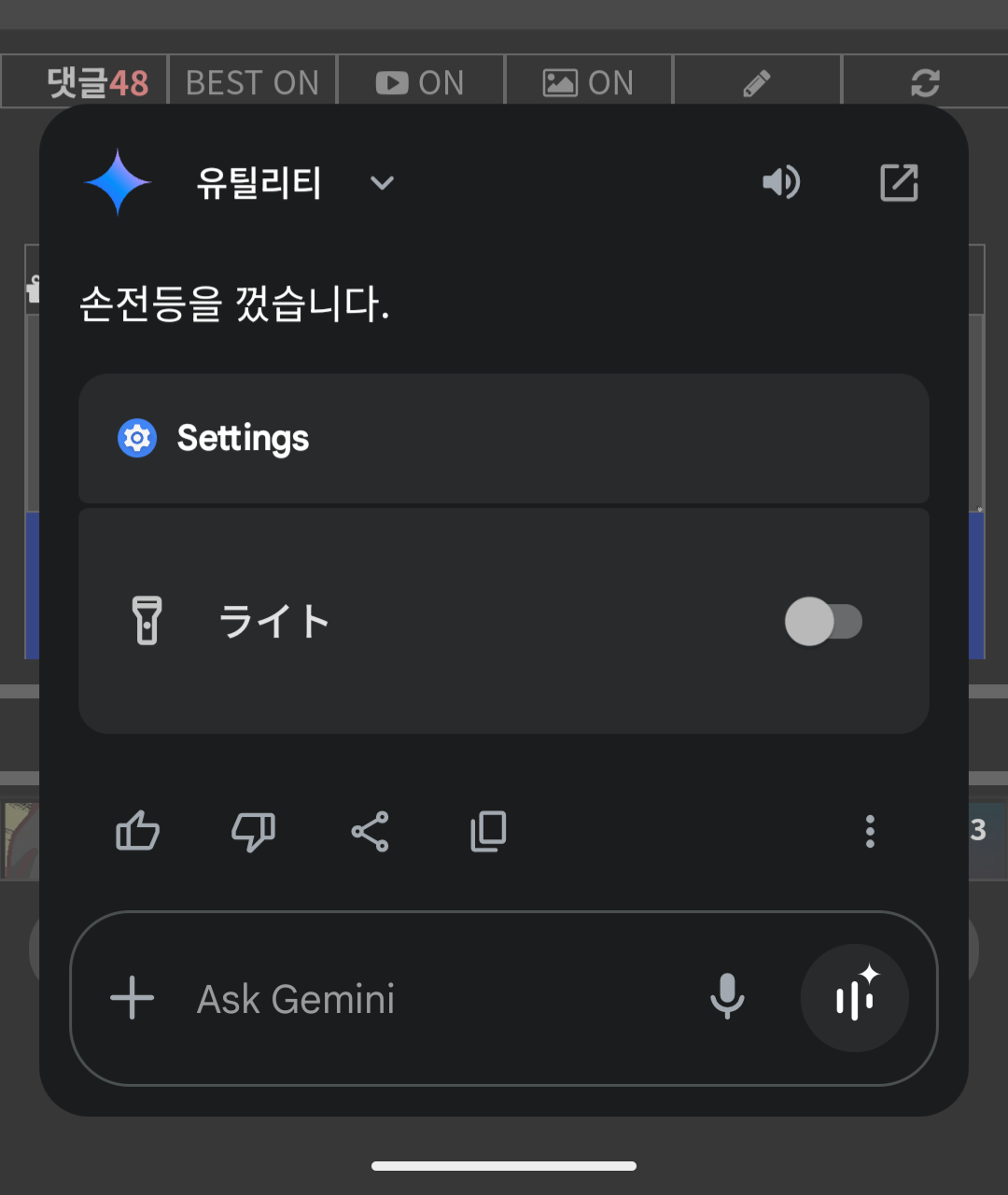Open three-dot more options menu
Image resolution: width=1008 pixels, height=1195 pixels.
pyautogui.click(x=870, y=831)
